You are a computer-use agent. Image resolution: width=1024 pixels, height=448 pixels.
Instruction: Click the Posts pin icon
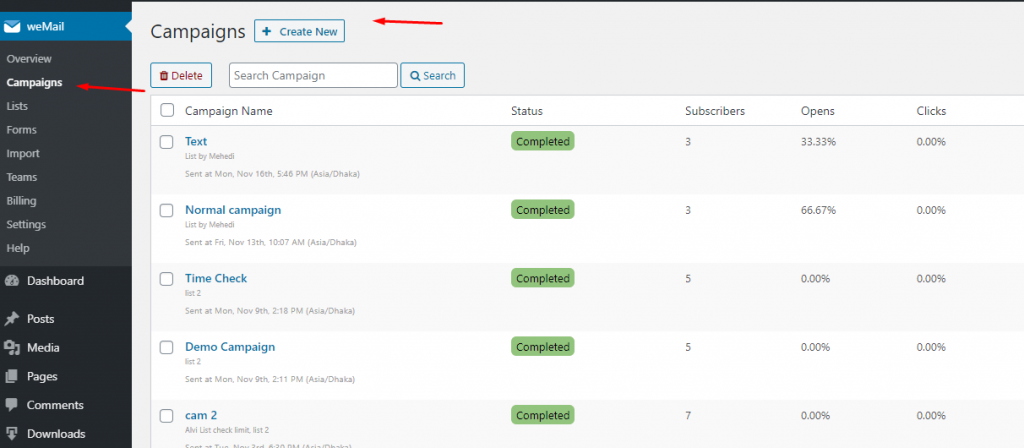coord(12,319)
